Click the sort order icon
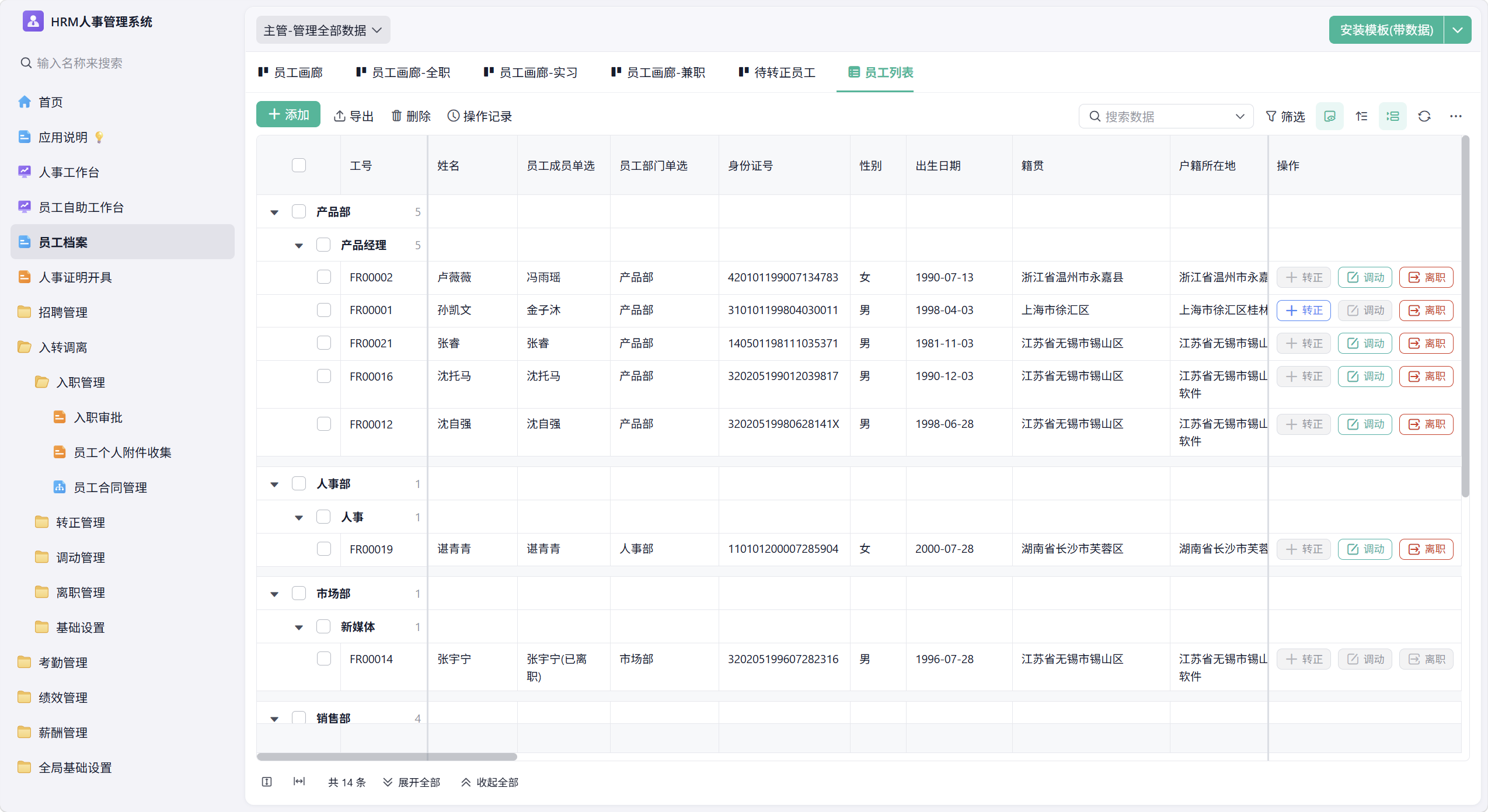 [1361, 116]
